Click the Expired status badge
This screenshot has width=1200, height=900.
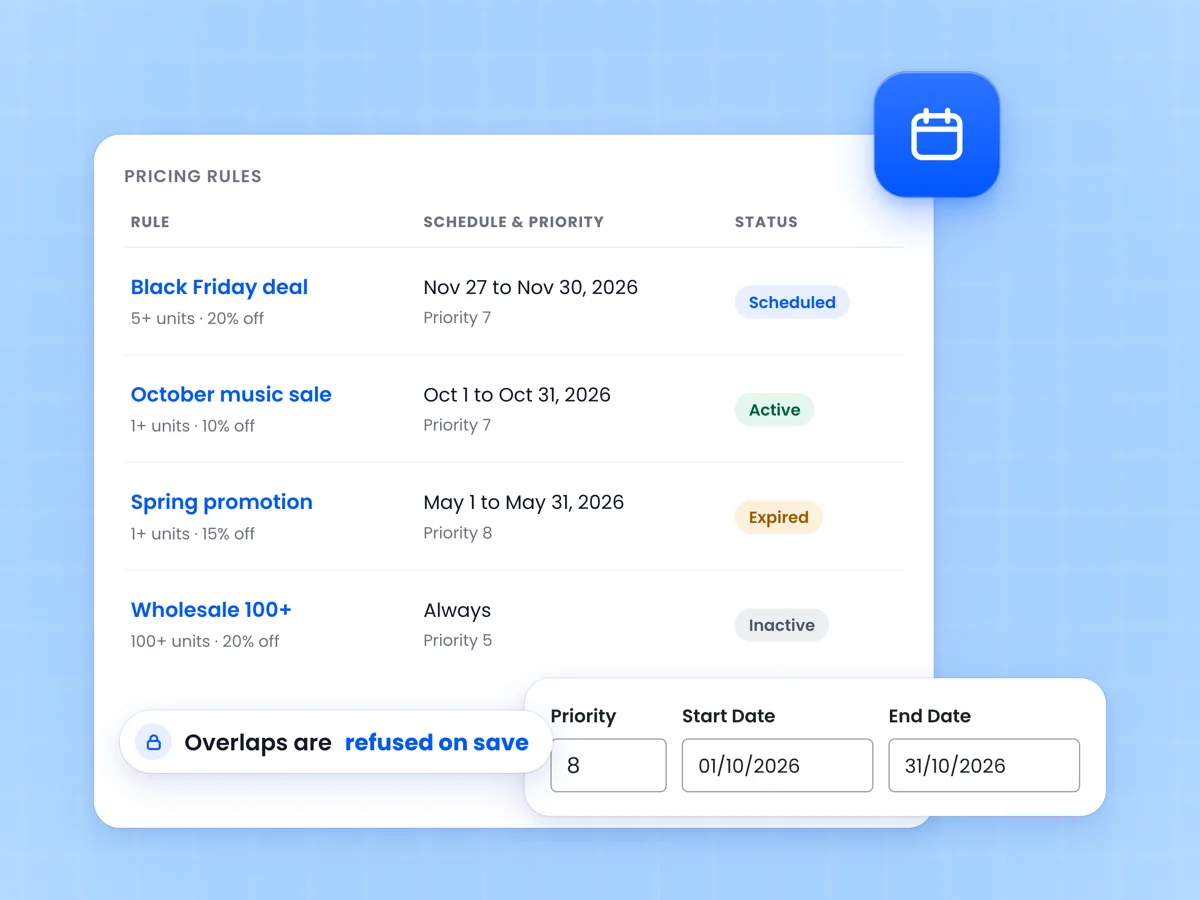778,517
